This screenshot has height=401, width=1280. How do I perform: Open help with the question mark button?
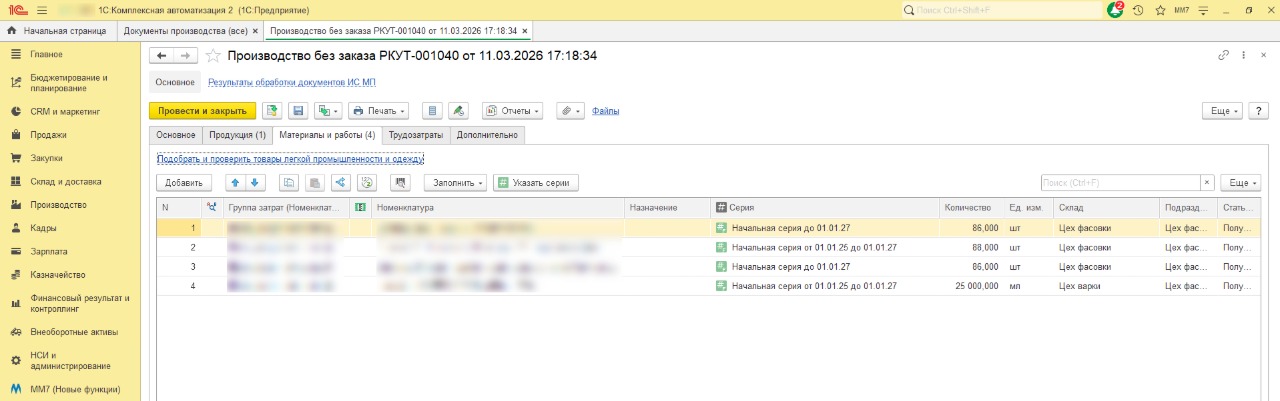pyautogui.click(x=1258, y=110)
